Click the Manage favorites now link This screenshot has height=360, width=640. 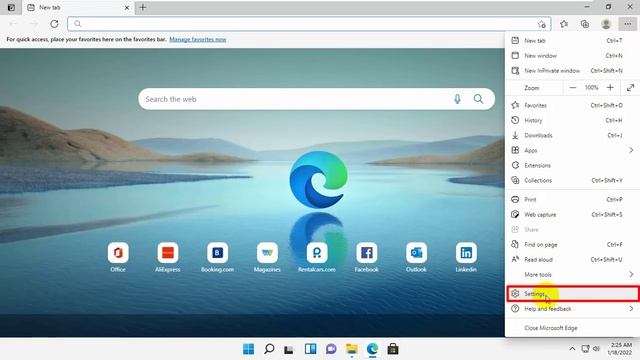click(x=198, y=40)
